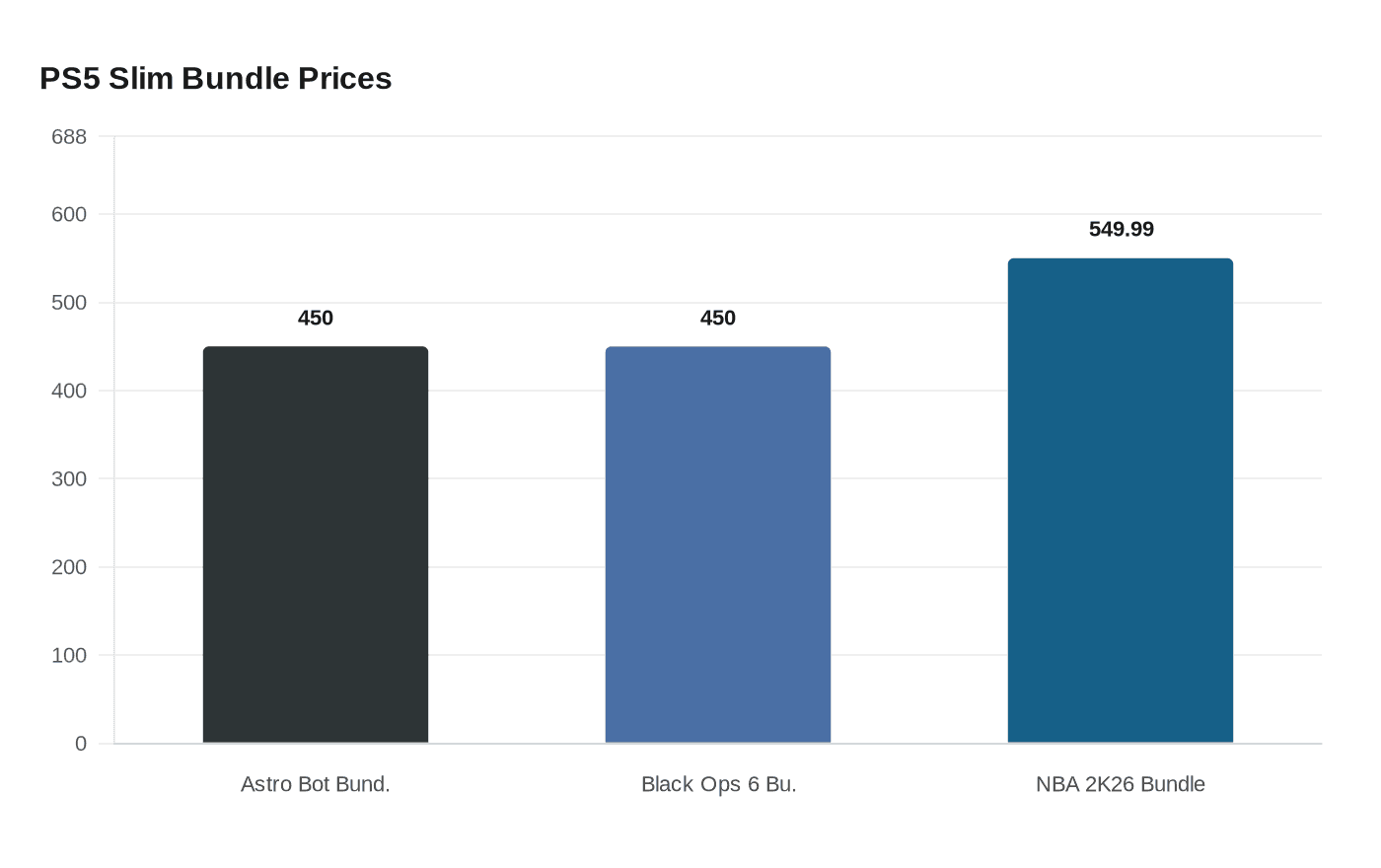Click the 200 y-axis tick label

[x=69, y=567]
